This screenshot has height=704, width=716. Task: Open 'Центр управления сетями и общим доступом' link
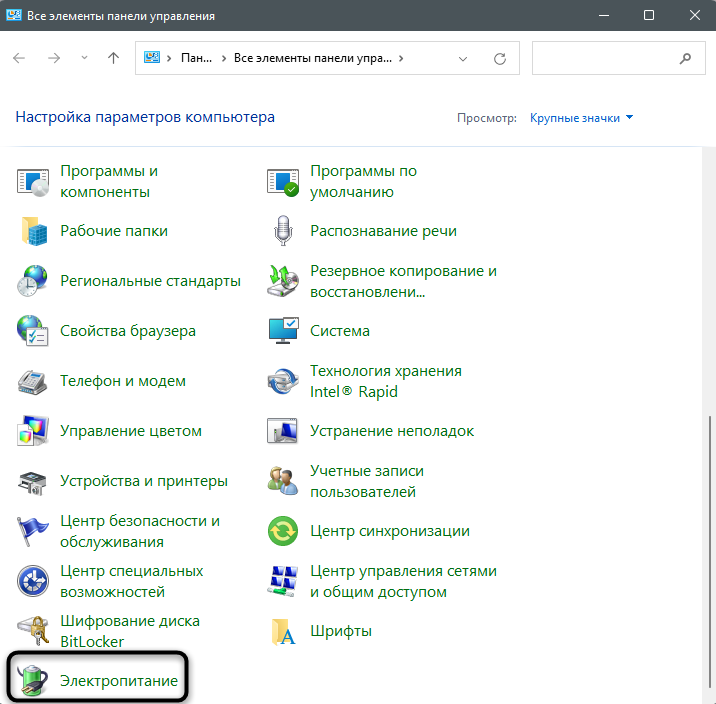click(403, 581)
